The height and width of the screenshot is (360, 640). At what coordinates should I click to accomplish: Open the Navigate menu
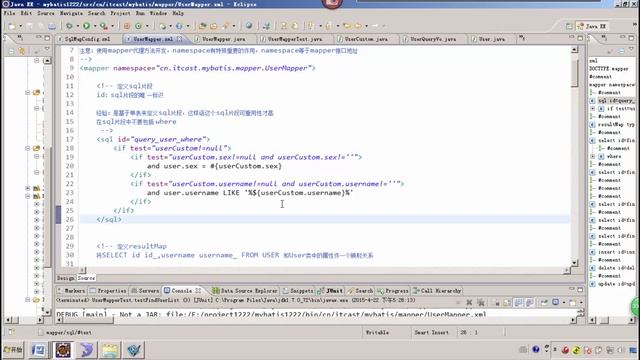click(x=71, y=13)
